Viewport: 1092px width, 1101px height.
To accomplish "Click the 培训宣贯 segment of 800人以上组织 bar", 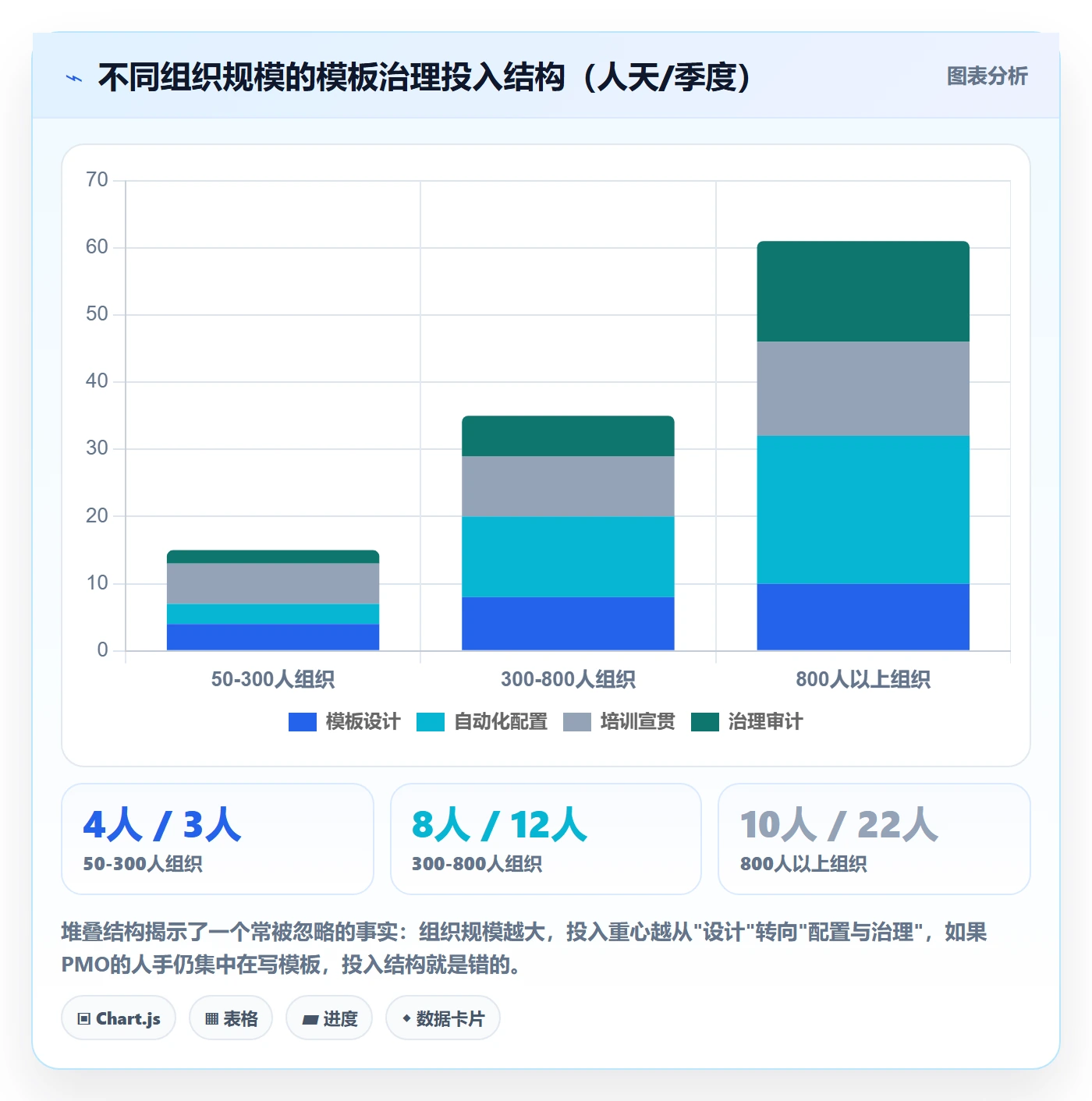I will pyautogui.click(x=863, y=389).
